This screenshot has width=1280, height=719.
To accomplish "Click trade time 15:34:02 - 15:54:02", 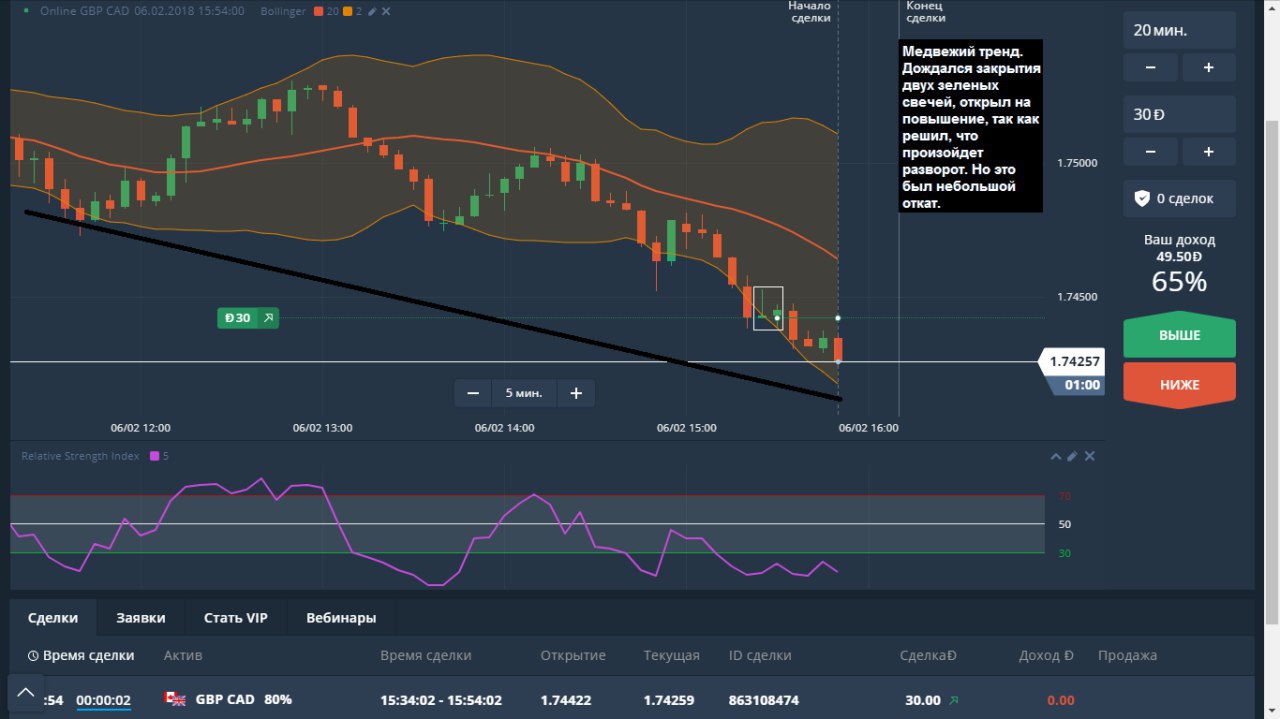I will [x=441, y=700].
